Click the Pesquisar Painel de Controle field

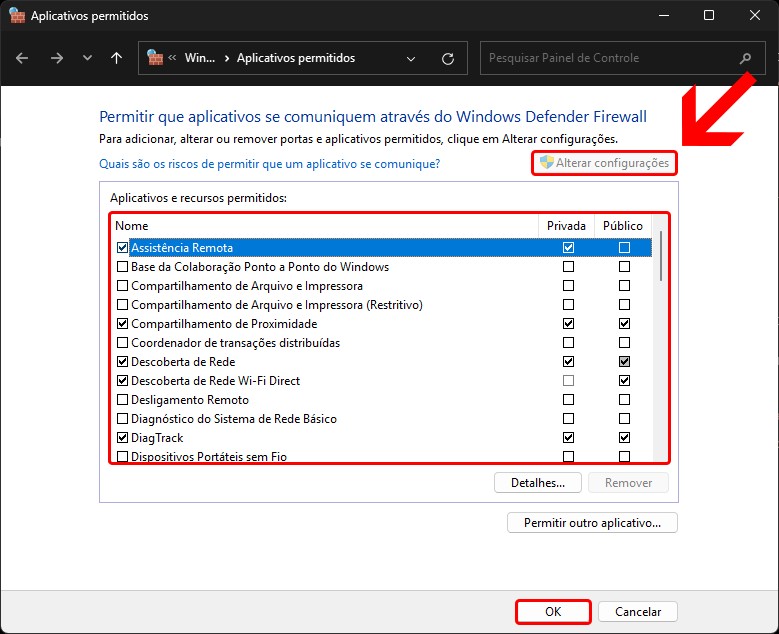(610, 58)
